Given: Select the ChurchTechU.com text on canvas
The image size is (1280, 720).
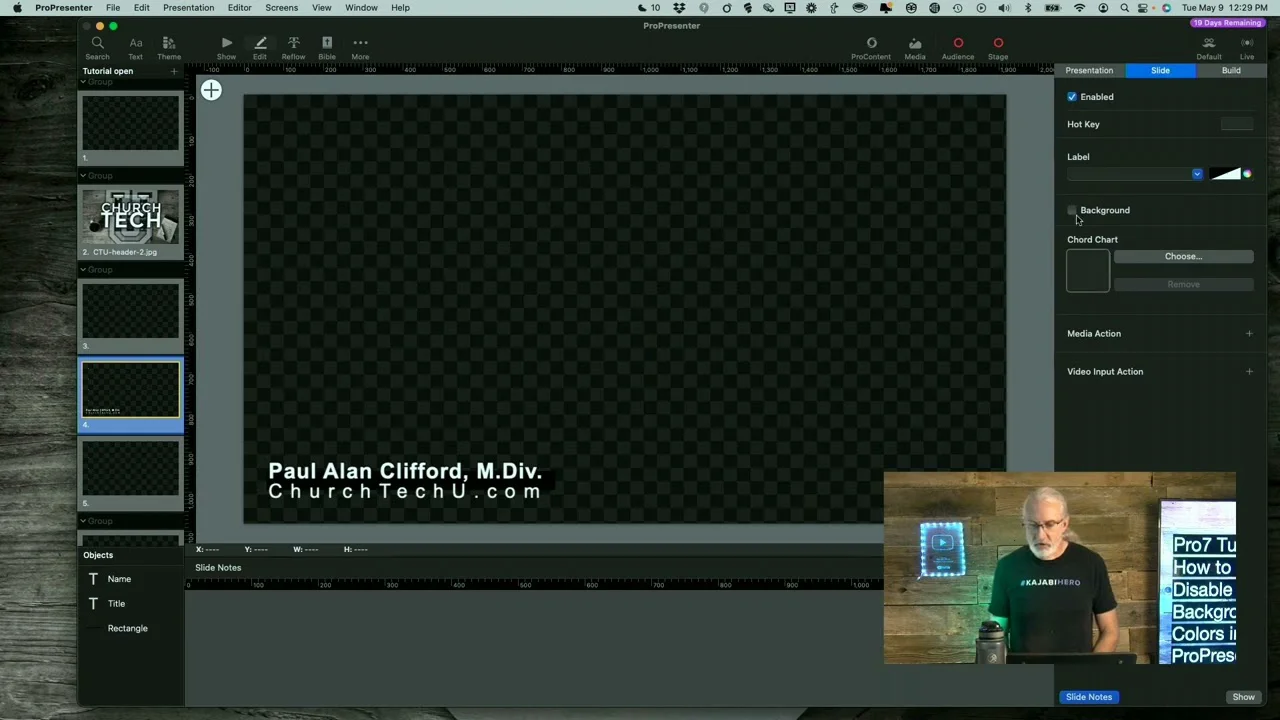Looking at the screenshot, I should tap(405, 492).
